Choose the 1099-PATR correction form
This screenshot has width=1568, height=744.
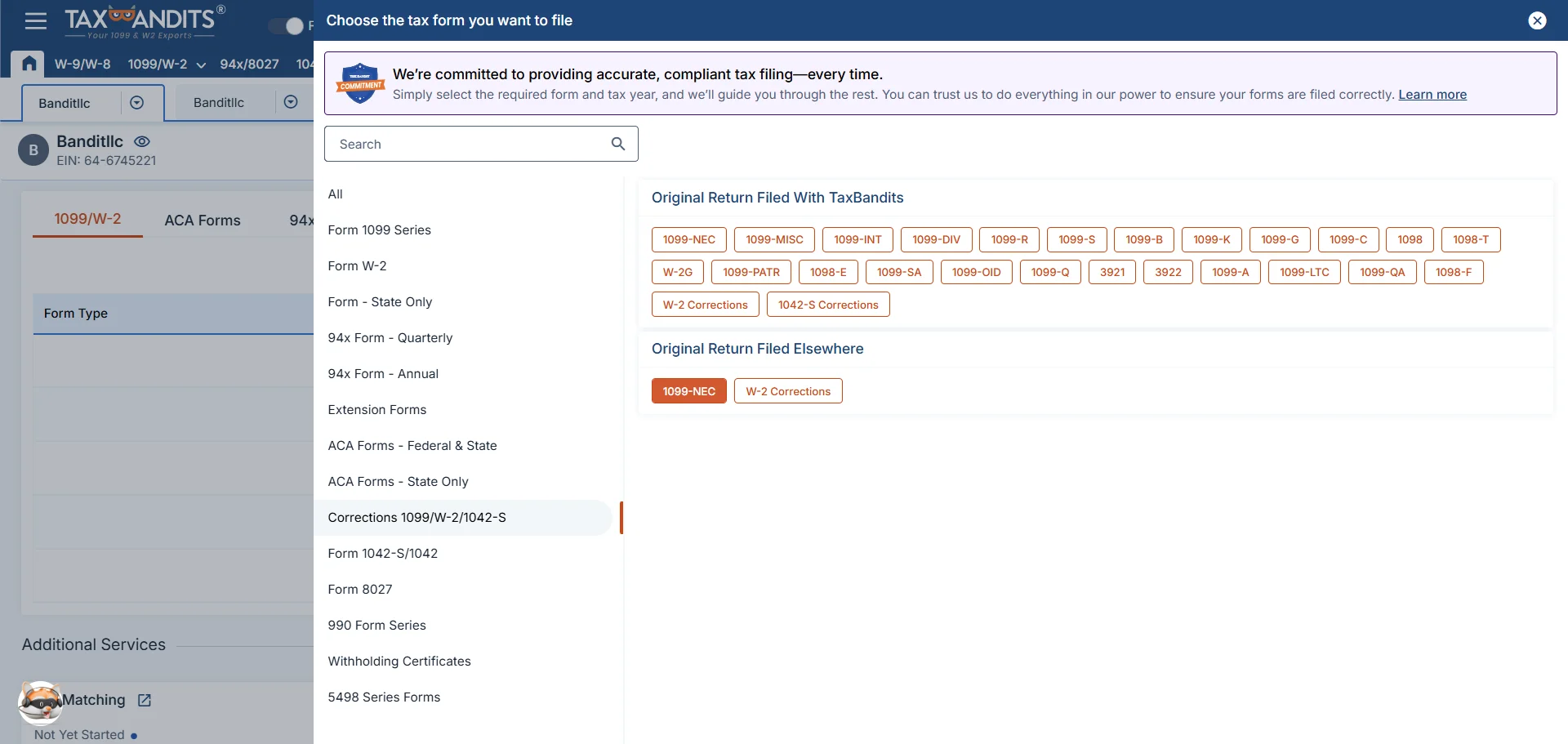coord(751,272)
